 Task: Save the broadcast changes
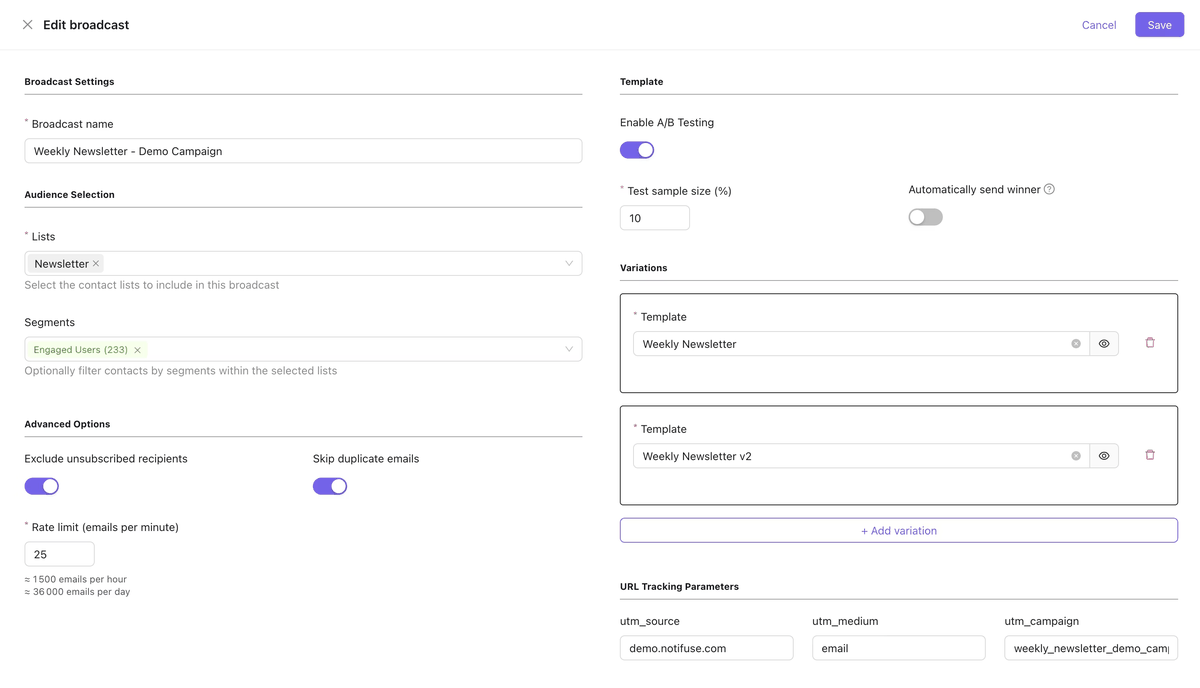[x=1159, y=25]
